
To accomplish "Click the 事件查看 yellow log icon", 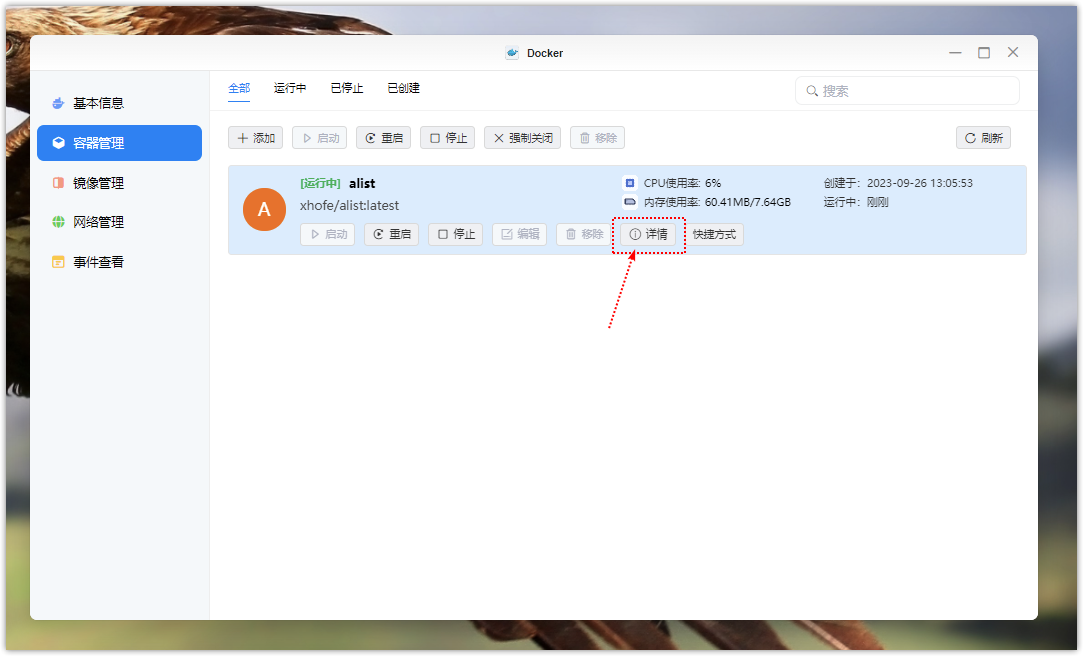I will point(58,262).
